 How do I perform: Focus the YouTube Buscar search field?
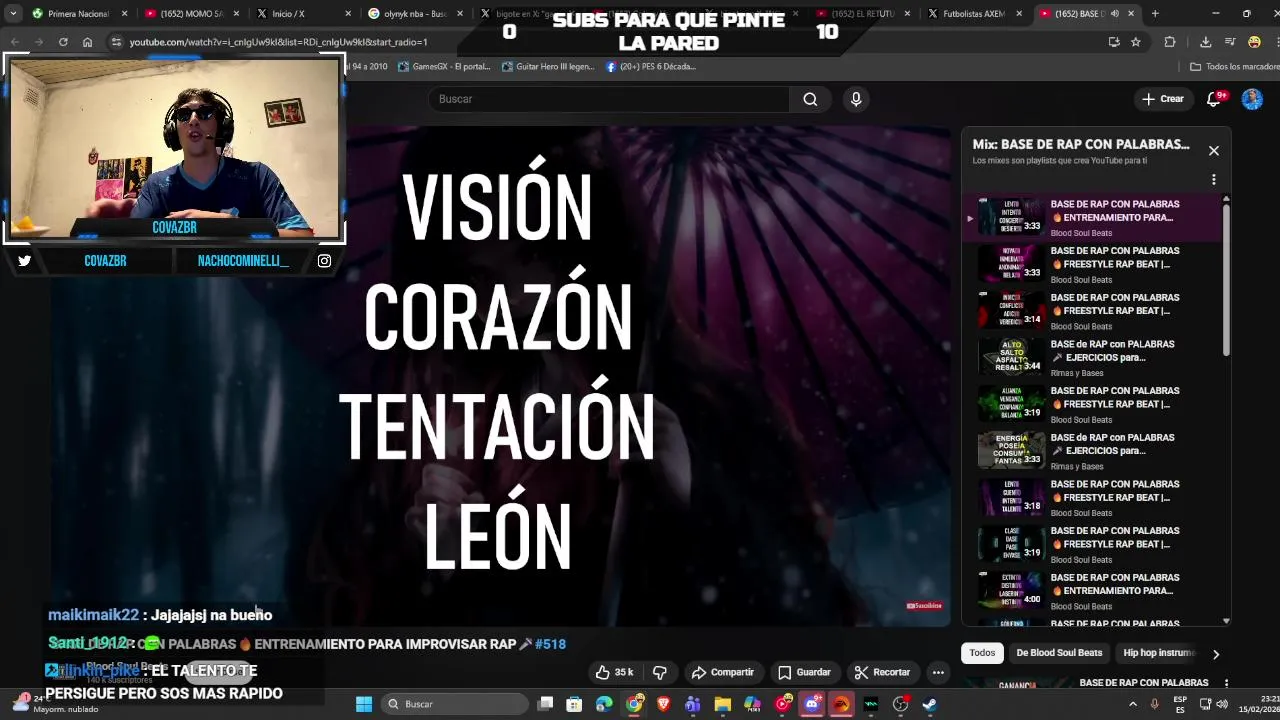point(608,99)
